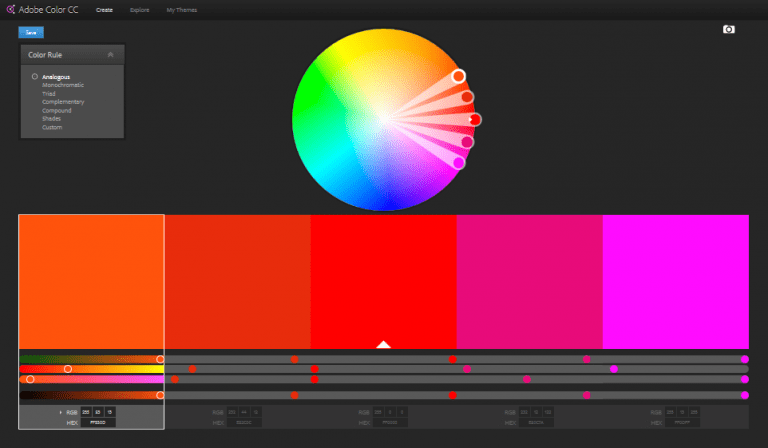768x448 pixels.
Task: Click the magenta dot on the second slider row
Action: [x=614, y=369]
